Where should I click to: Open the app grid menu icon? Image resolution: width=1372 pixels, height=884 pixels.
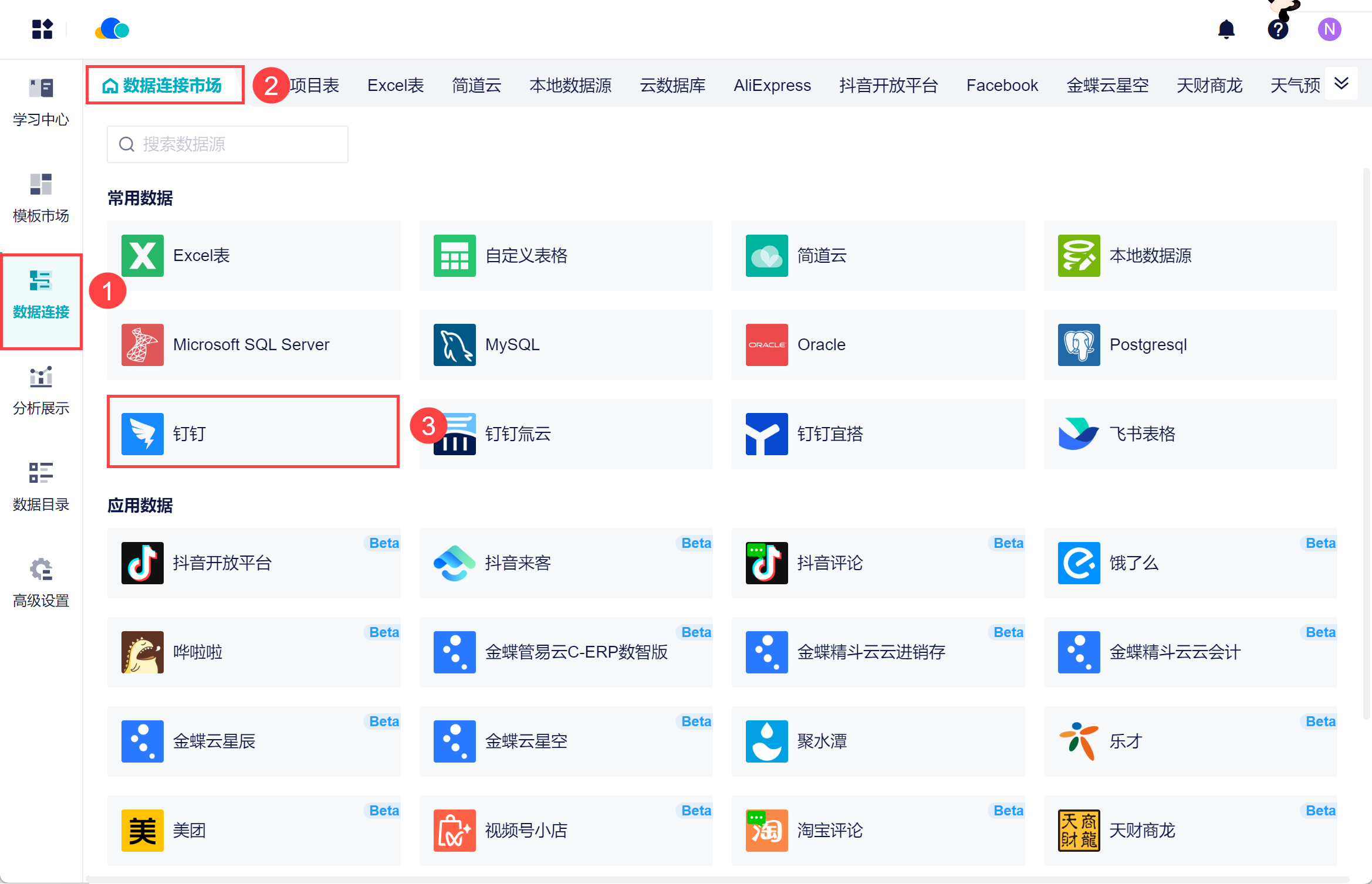[x=42, y=29]
